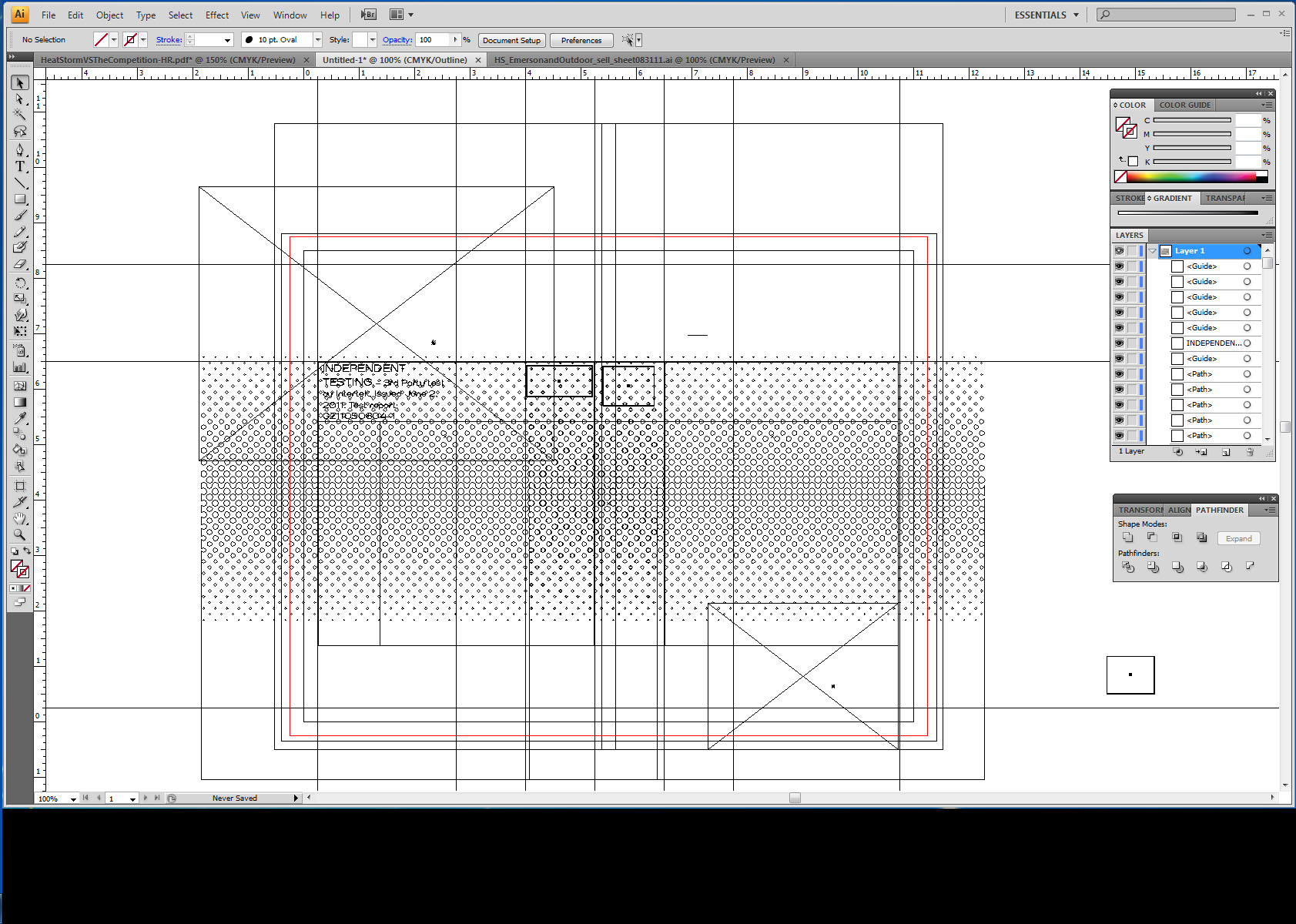This screenshot has height=924, width=1296.
Task: Select the Symbol Sprayer tool
Action: (20, 350)
